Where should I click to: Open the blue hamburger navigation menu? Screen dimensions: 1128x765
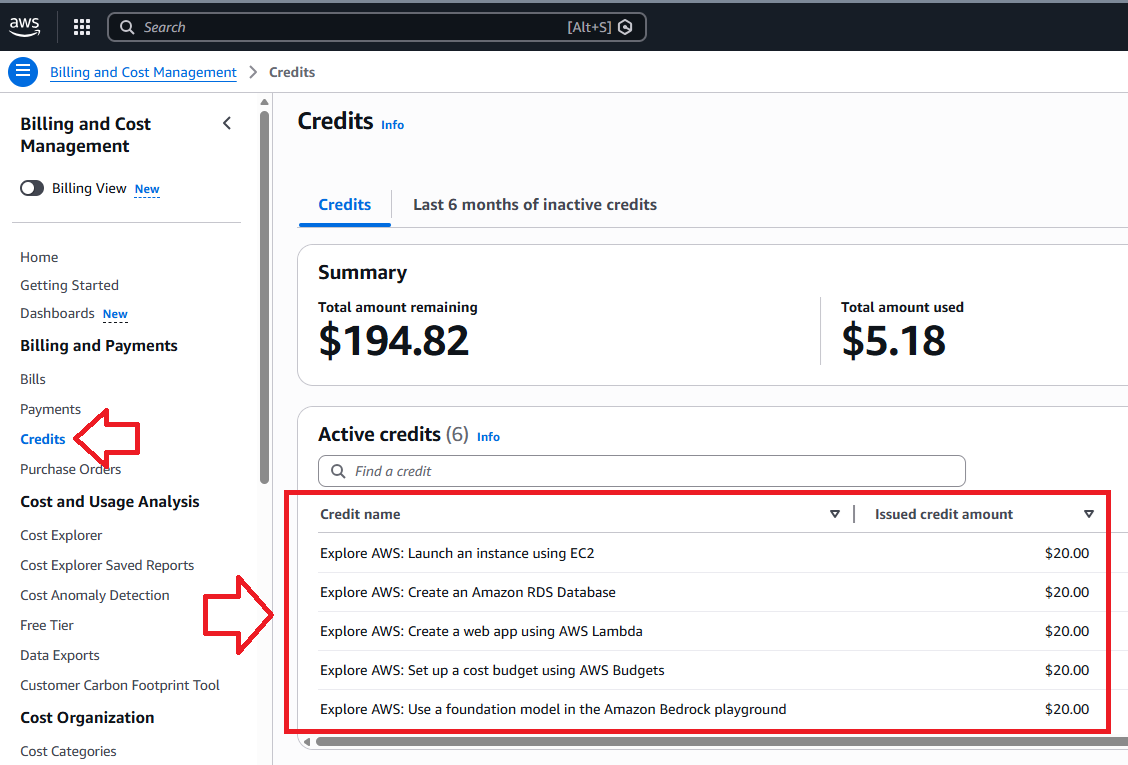[23, 71]
